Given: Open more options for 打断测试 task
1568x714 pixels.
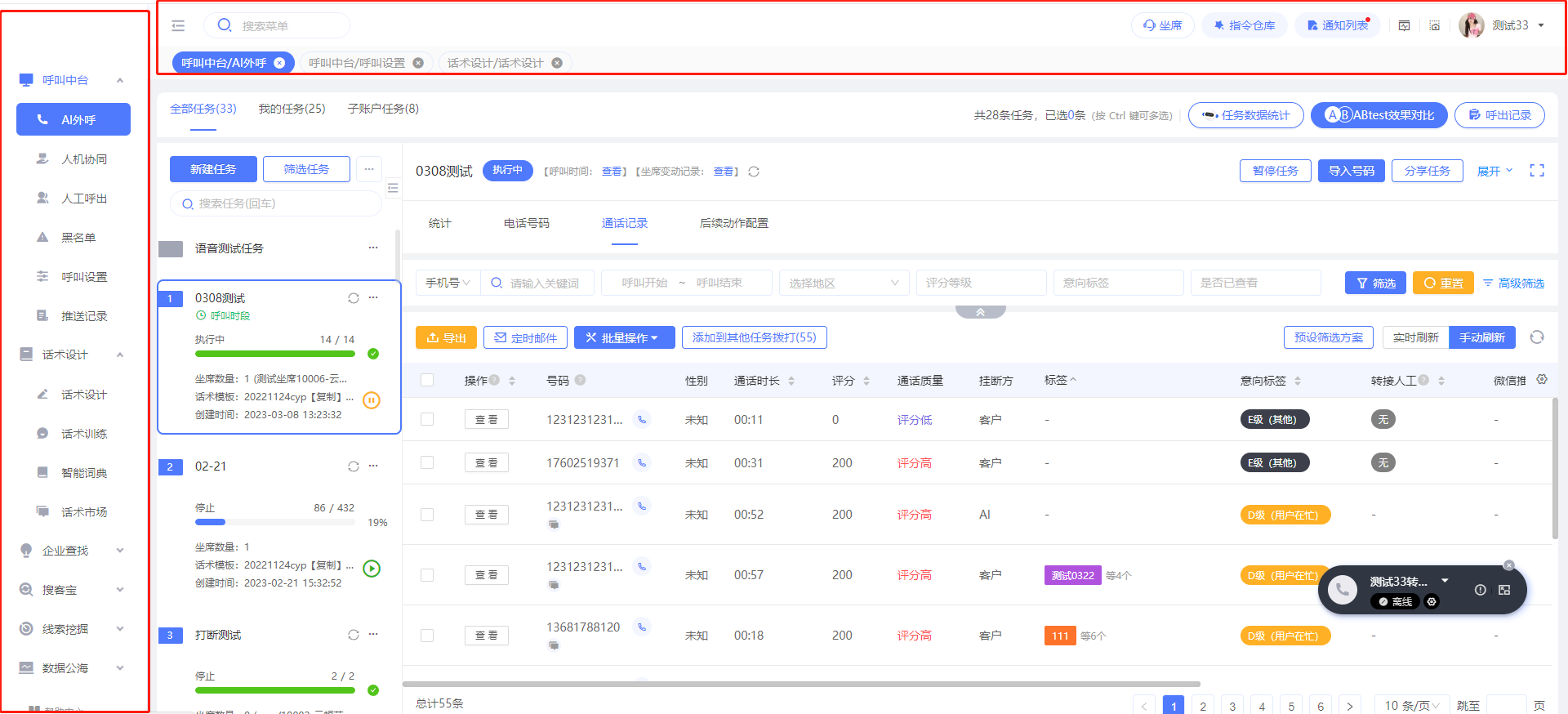Looking at the screenshot, I should click(x=373, y=635).
